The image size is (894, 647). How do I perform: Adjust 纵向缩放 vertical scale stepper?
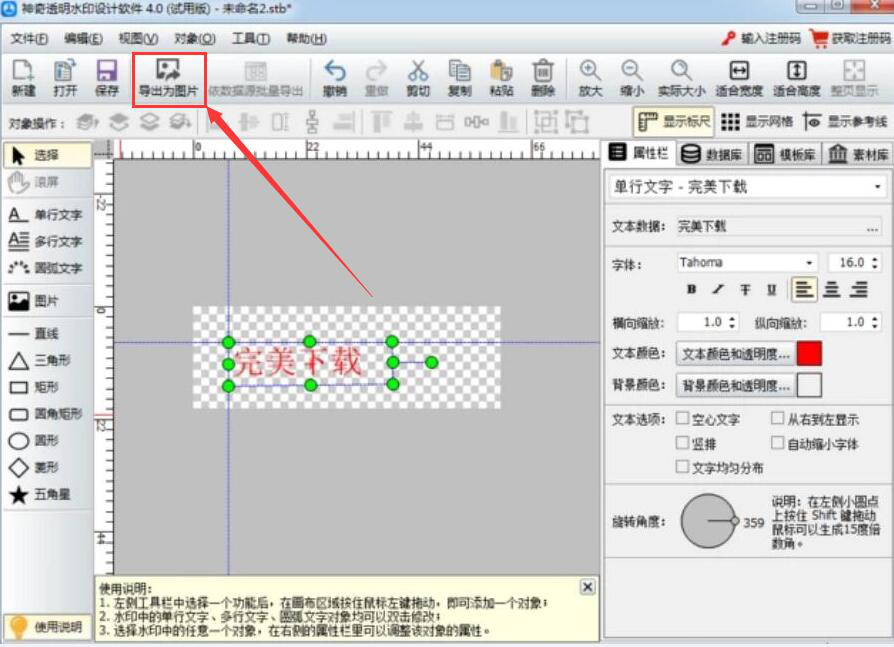[875, 322]
